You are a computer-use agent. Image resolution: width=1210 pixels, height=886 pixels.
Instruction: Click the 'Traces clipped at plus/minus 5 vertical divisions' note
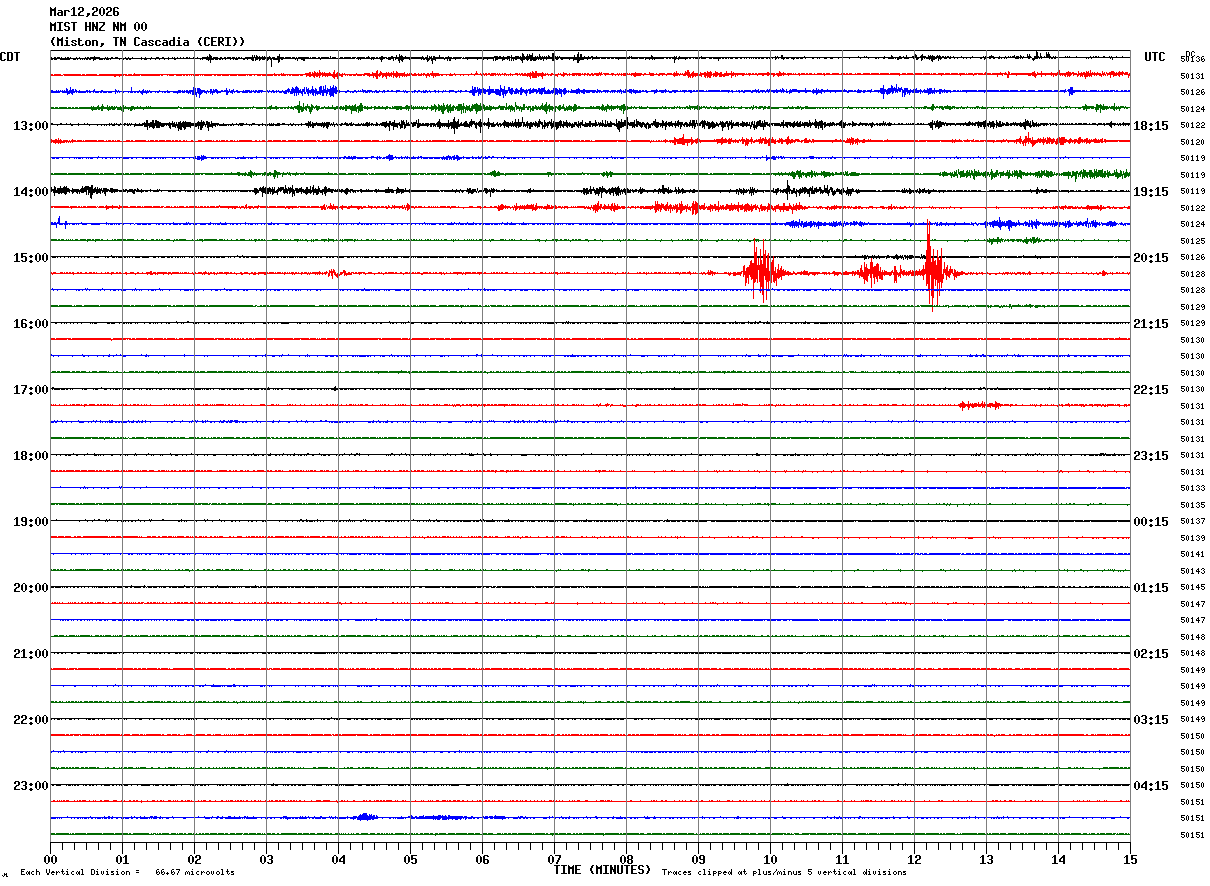point(784,873)
